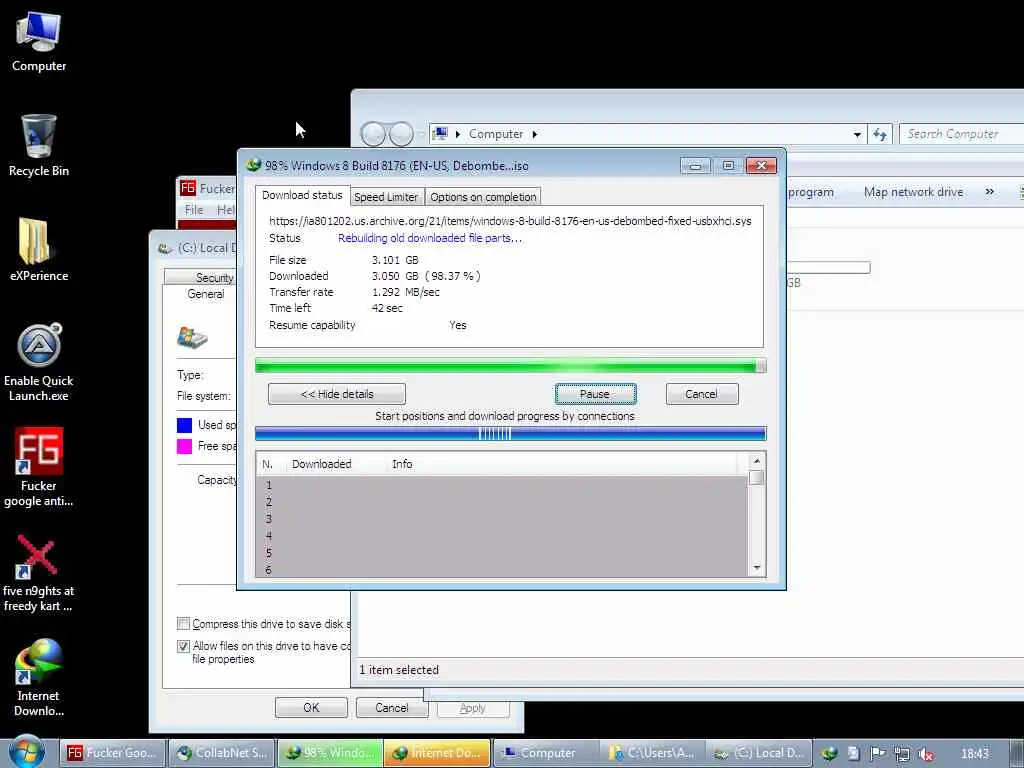Click the IDM icon in system tray
The height and width of the screenshot is (768, 1024).
click(x=829, y=754)
